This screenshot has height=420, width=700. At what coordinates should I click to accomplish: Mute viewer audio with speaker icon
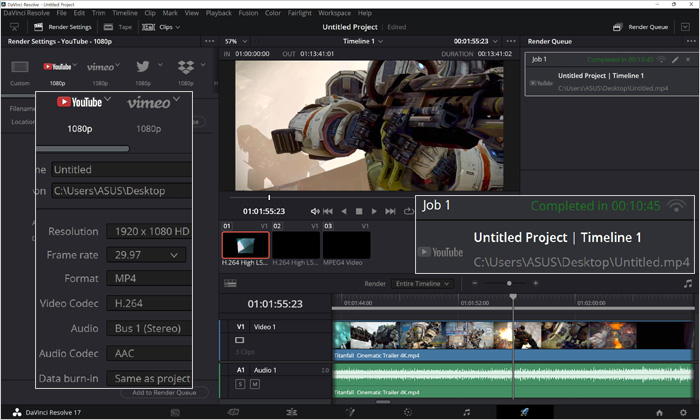315,211
